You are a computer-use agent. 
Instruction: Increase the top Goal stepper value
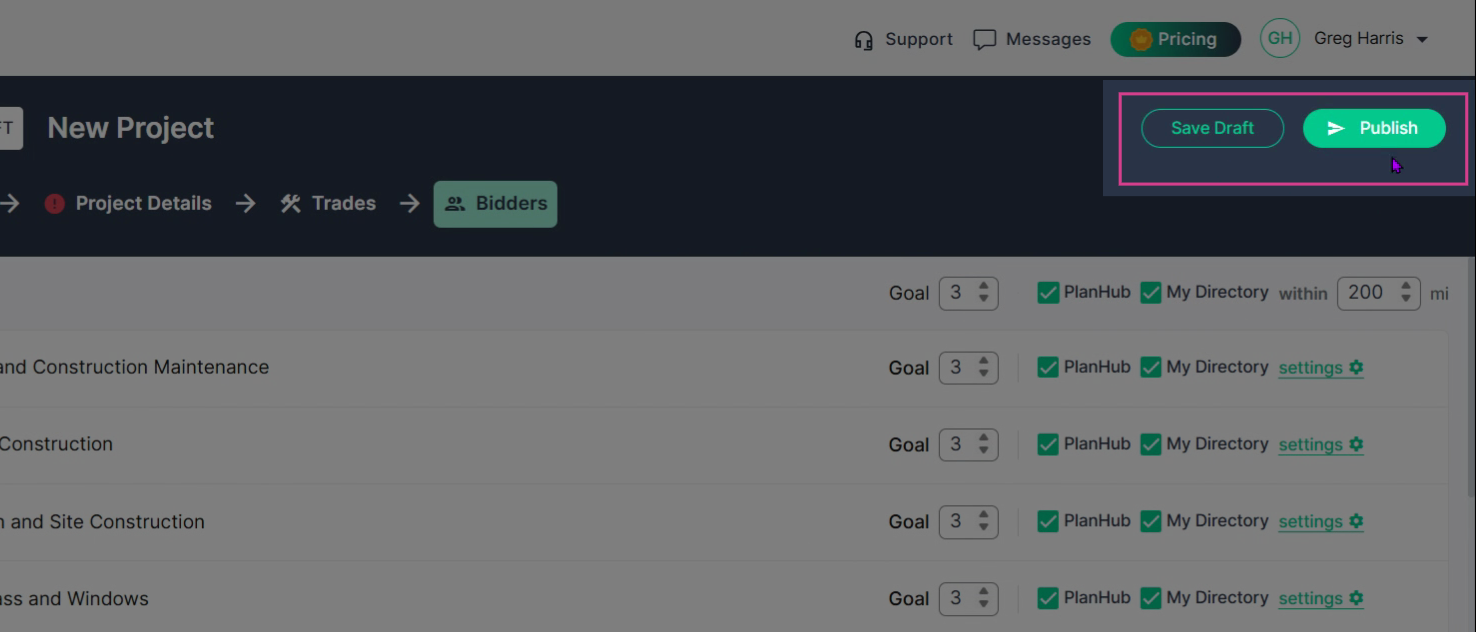point(983,286)
